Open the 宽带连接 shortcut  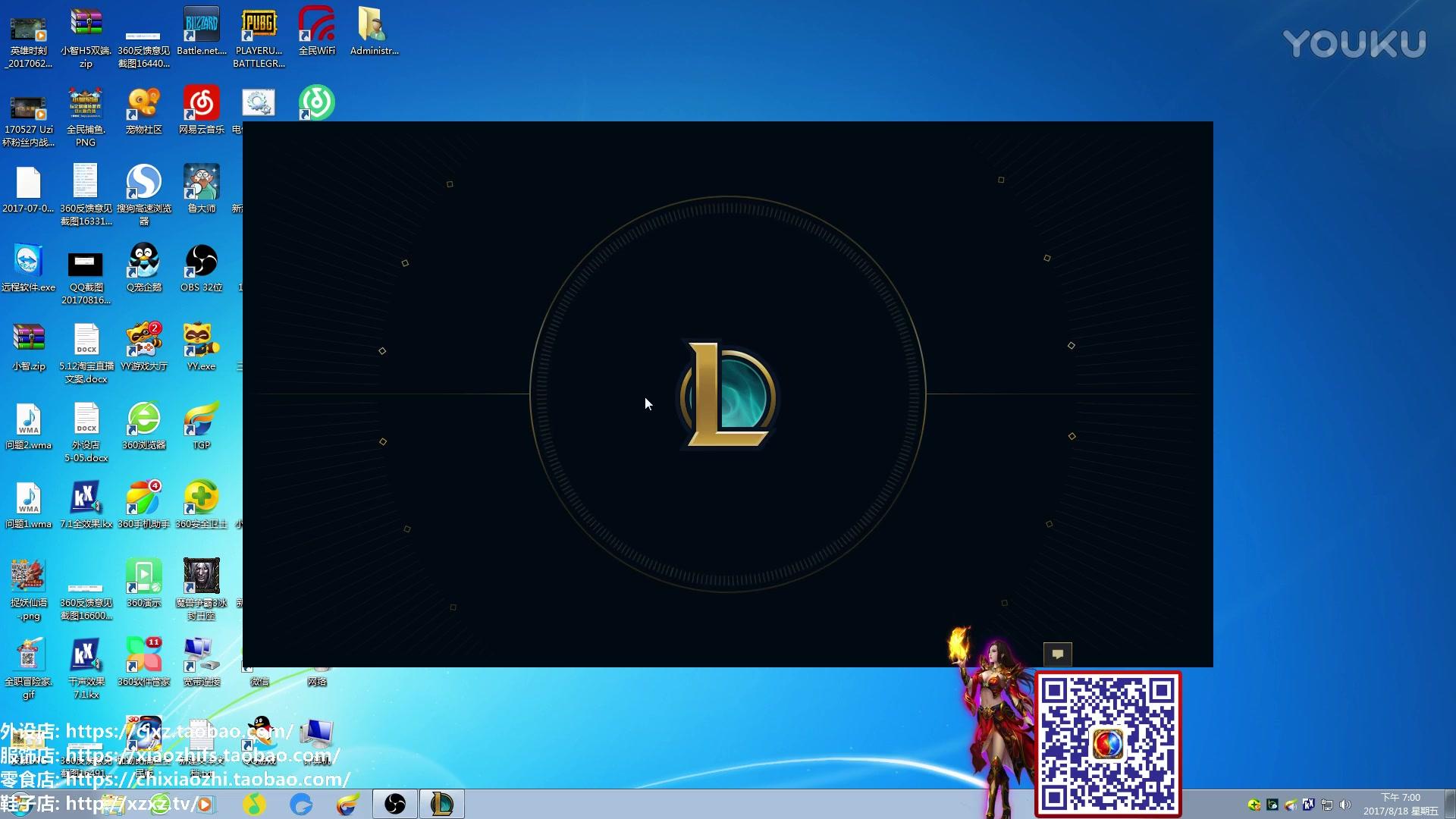(x=201, y=662)
